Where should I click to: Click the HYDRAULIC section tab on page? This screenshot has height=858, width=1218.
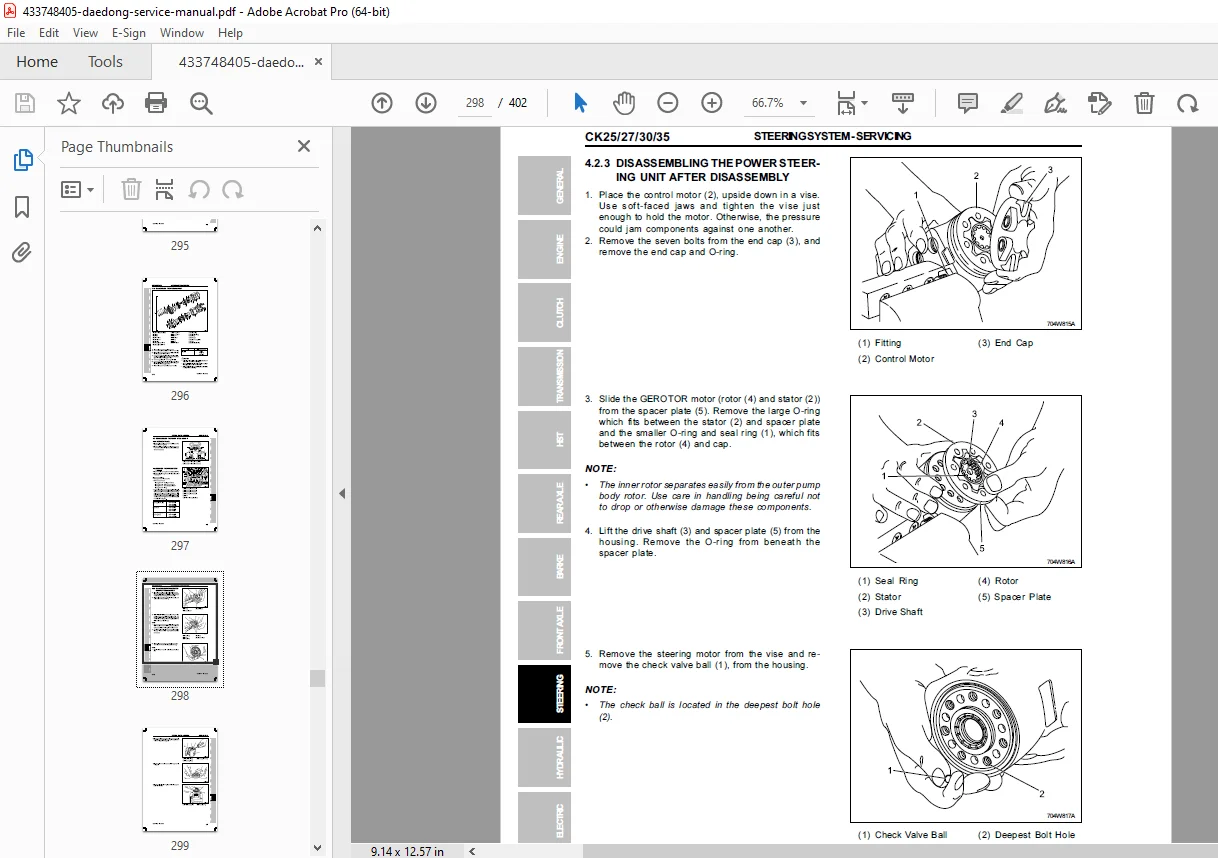544,757
